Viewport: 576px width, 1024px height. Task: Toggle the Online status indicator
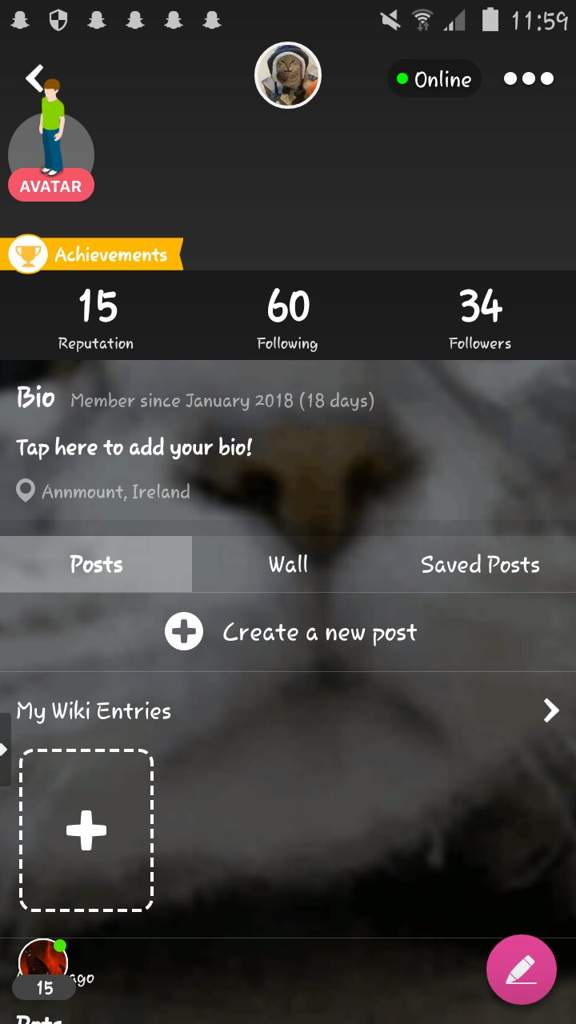[434, 79]
